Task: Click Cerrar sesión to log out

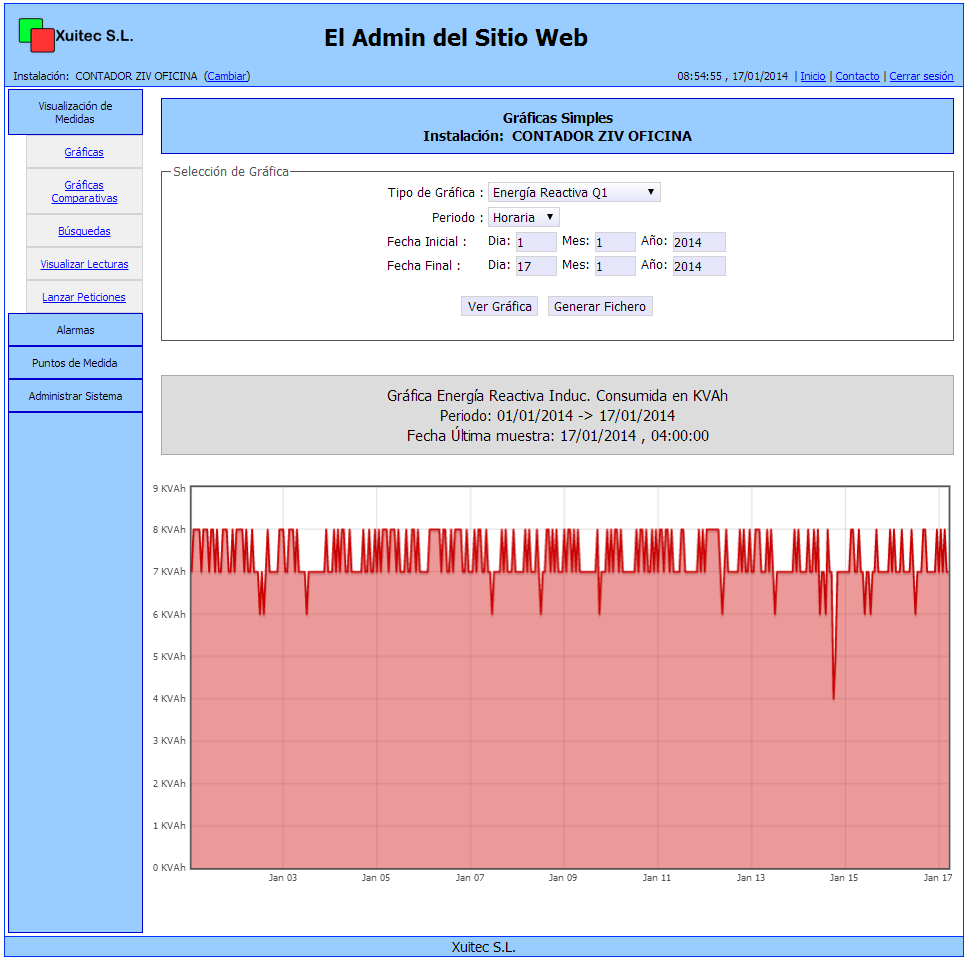Action: click(x=921, y=76)
